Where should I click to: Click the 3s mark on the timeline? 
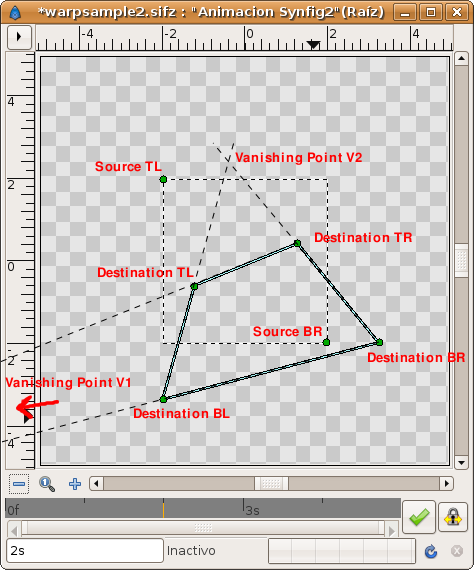pos(252,510)
